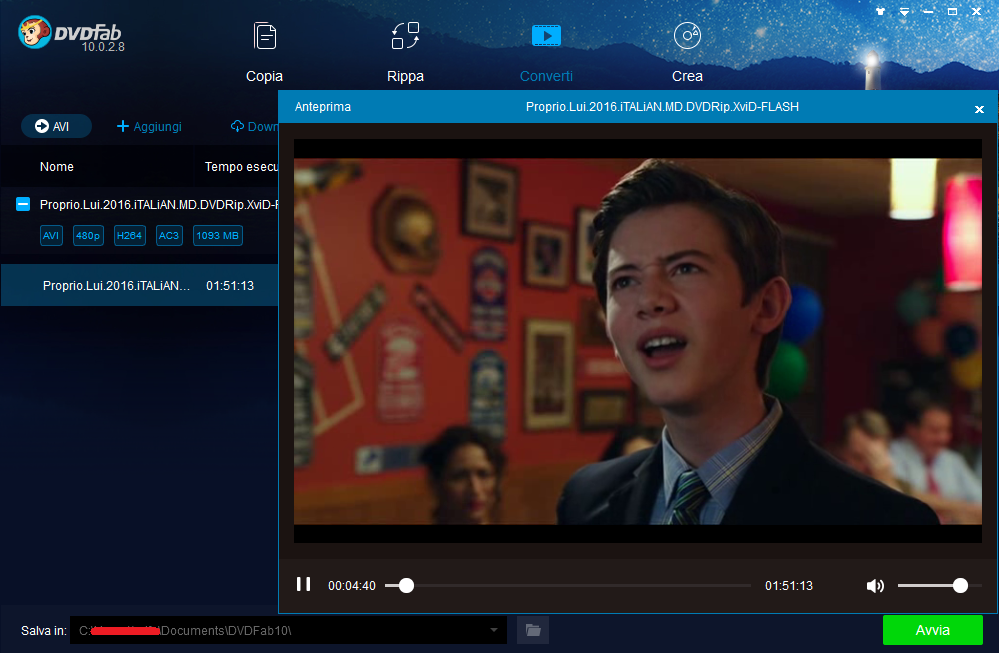Click the current time 00:04:40
999x653 pixels.
(x=352, y=585)
